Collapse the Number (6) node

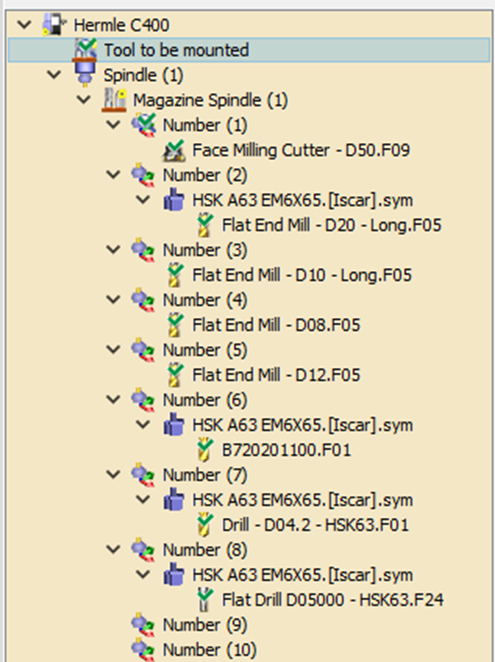click(x=113, y=400)
